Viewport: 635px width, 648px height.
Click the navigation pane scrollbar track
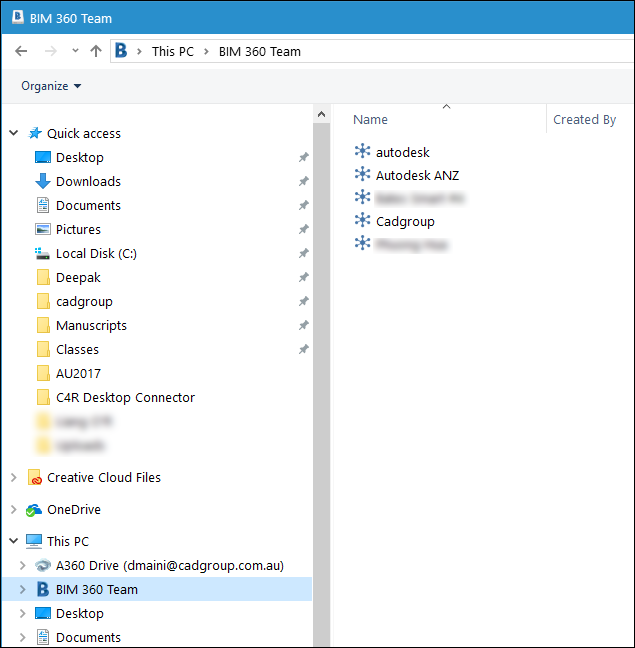coord(321,384)
